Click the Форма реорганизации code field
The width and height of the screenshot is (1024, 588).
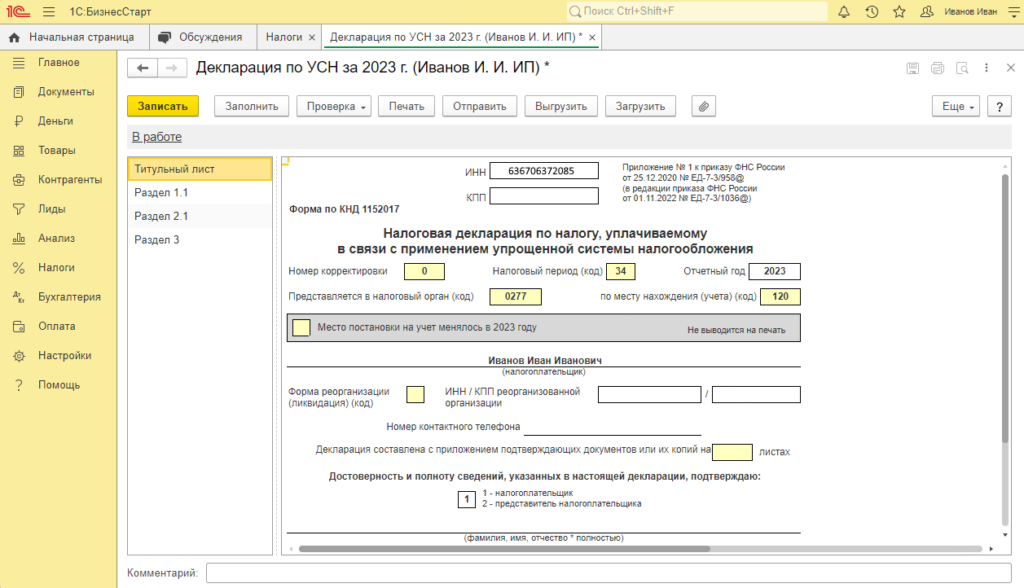click(415, 395)
